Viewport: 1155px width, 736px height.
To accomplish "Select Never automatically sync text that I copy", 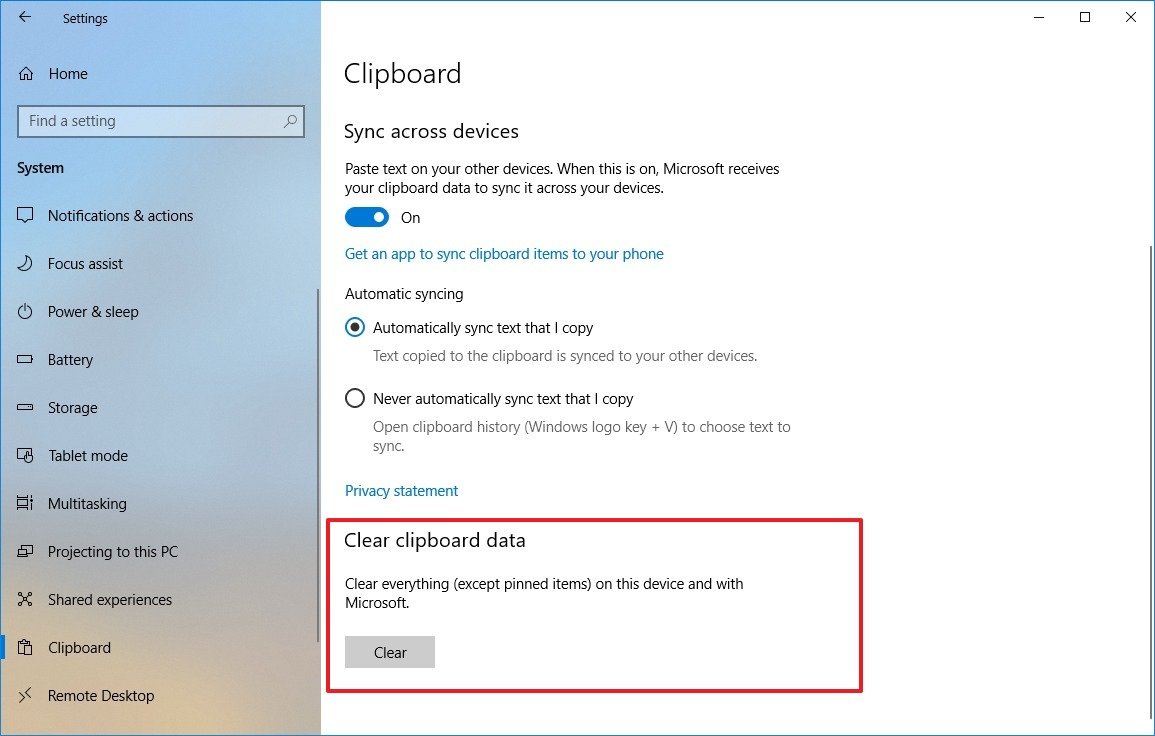I will pos(355,397).
